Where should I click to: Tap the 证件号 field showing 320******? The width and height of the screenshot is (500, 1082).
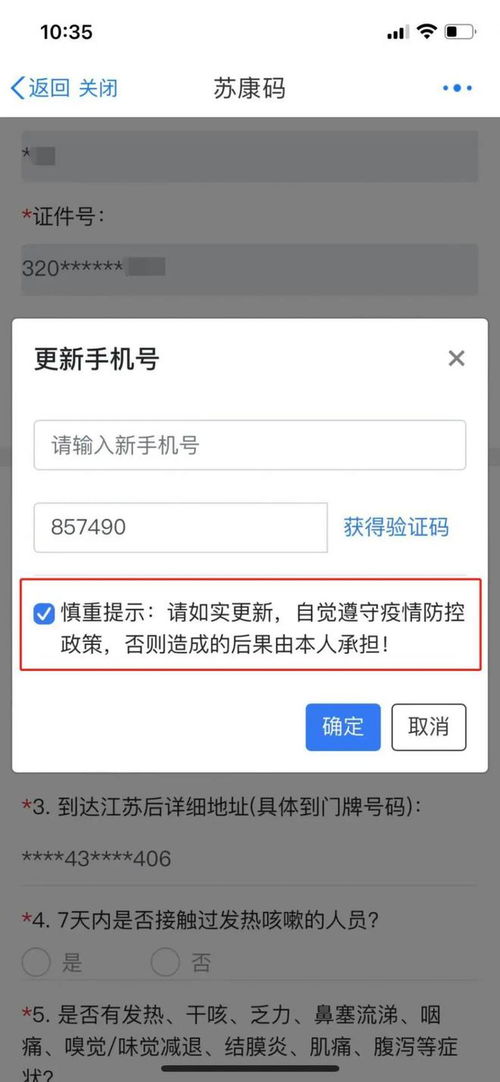tap(250, 269)
